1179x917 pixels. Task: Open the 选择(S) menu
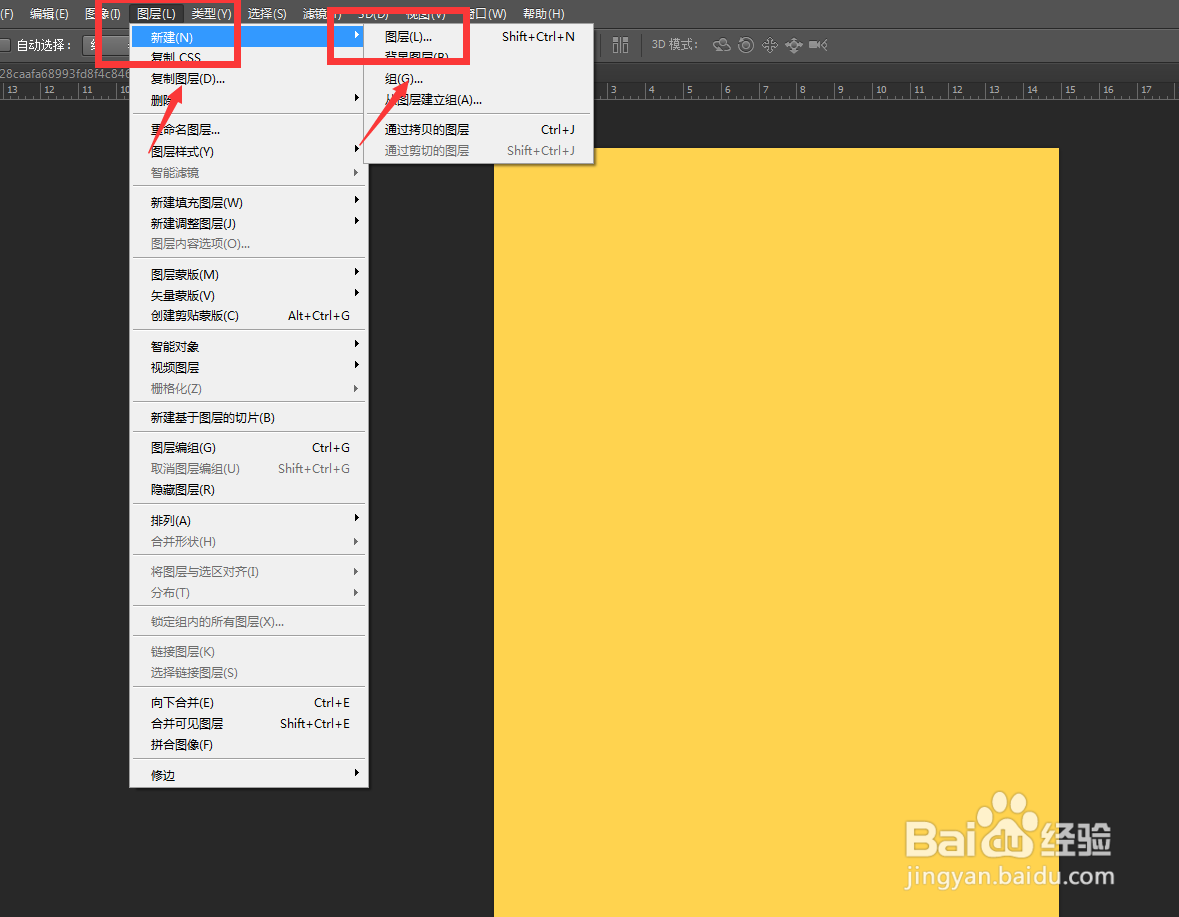tap(267, 14)
